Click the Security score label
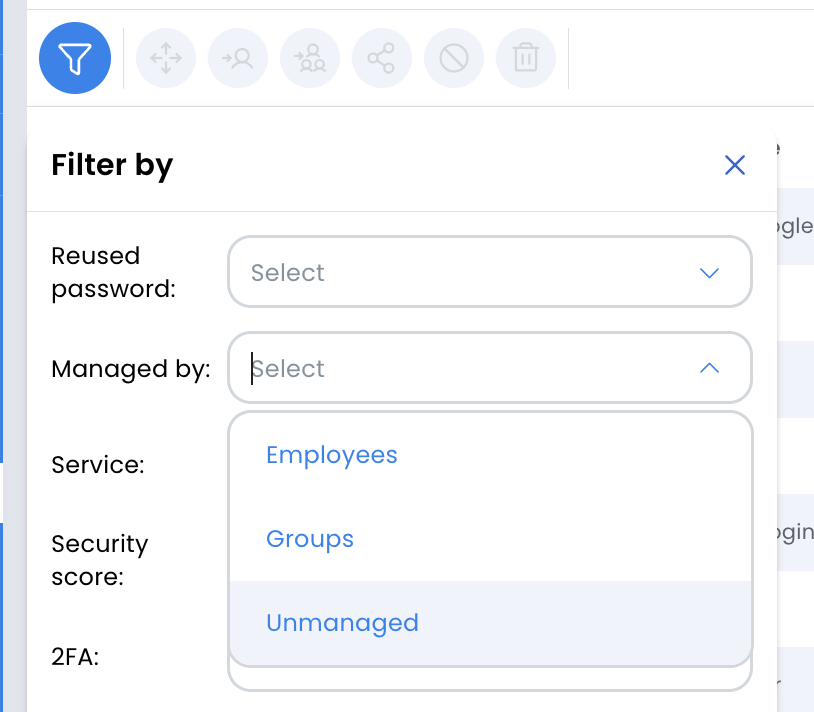814x712 pixels. pos(100,560)
